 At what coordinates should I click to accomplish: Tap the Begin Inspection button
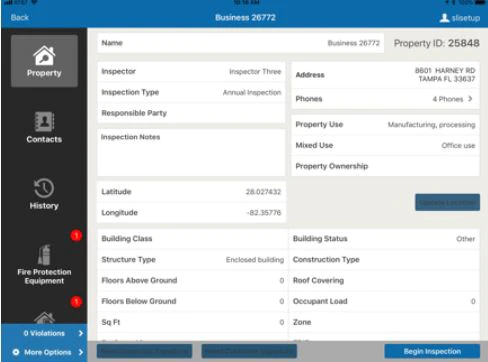click(x=432, y=351)
